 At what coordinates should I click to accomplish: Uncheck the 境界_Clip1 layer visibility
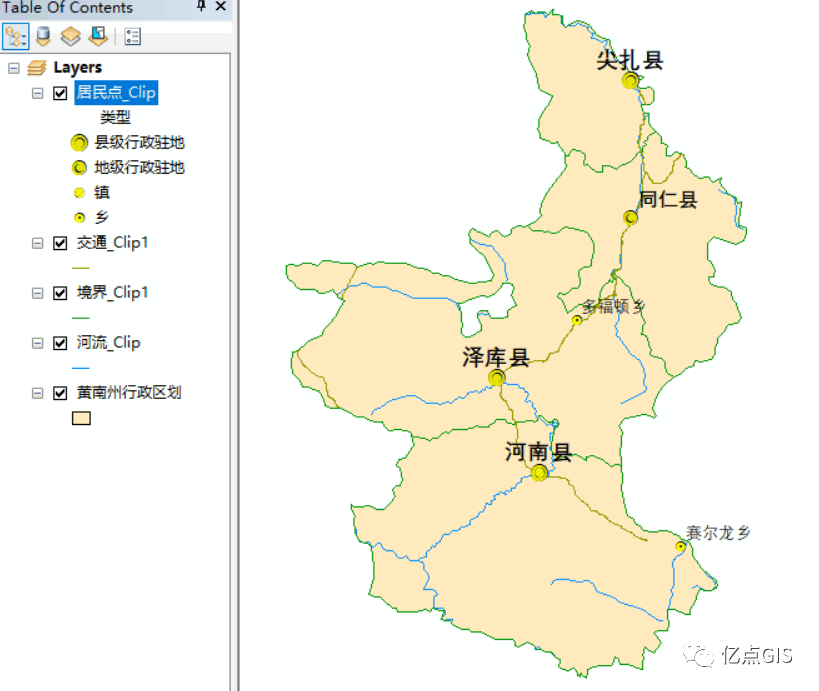tap(60, 293)
